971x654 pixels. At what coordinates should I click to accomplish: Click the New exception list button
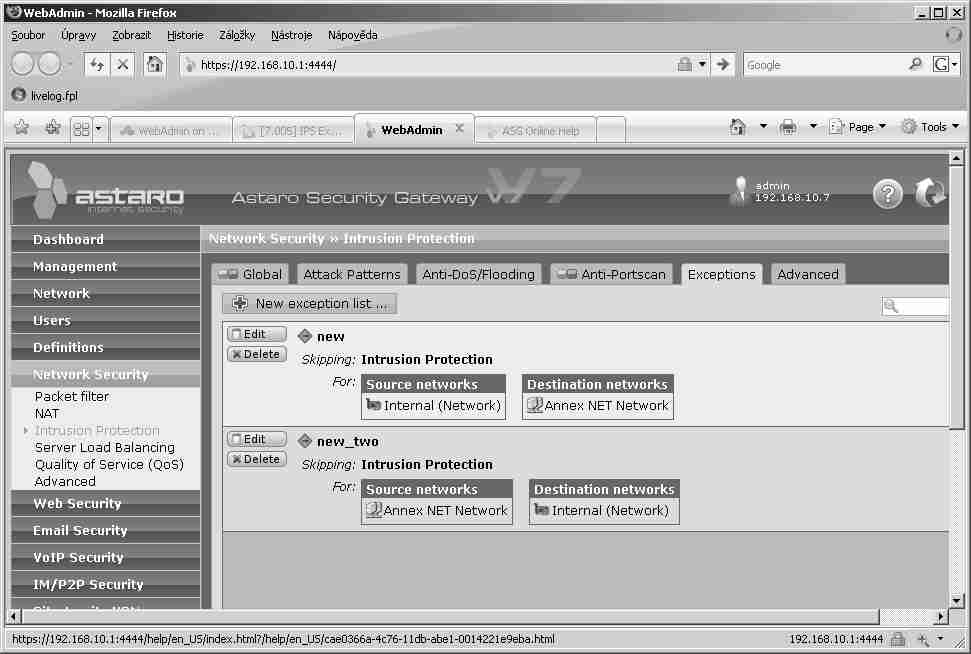[x=310, y=303]
